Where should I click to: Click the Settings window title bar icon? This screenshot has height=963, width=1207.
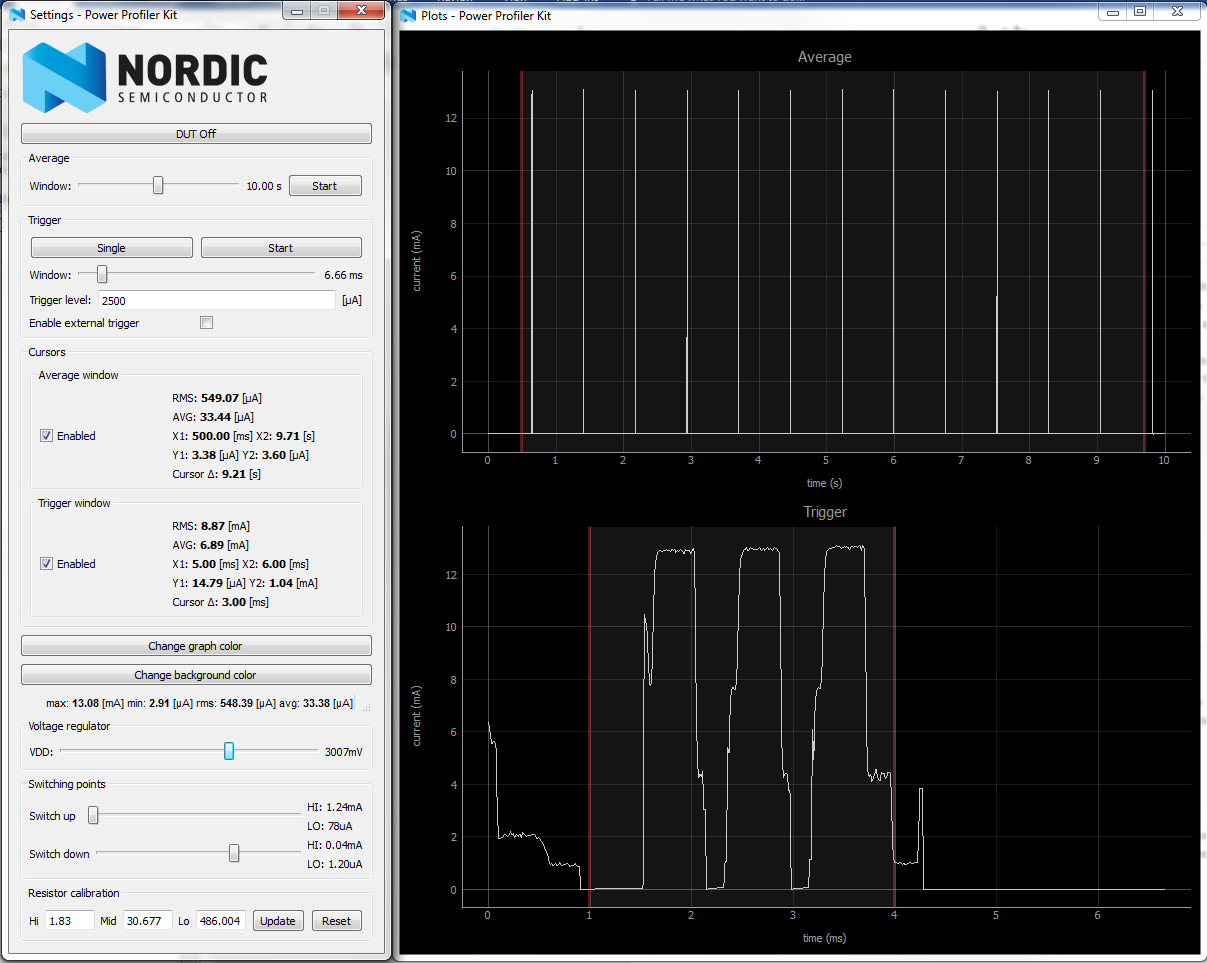click(16, 15)
